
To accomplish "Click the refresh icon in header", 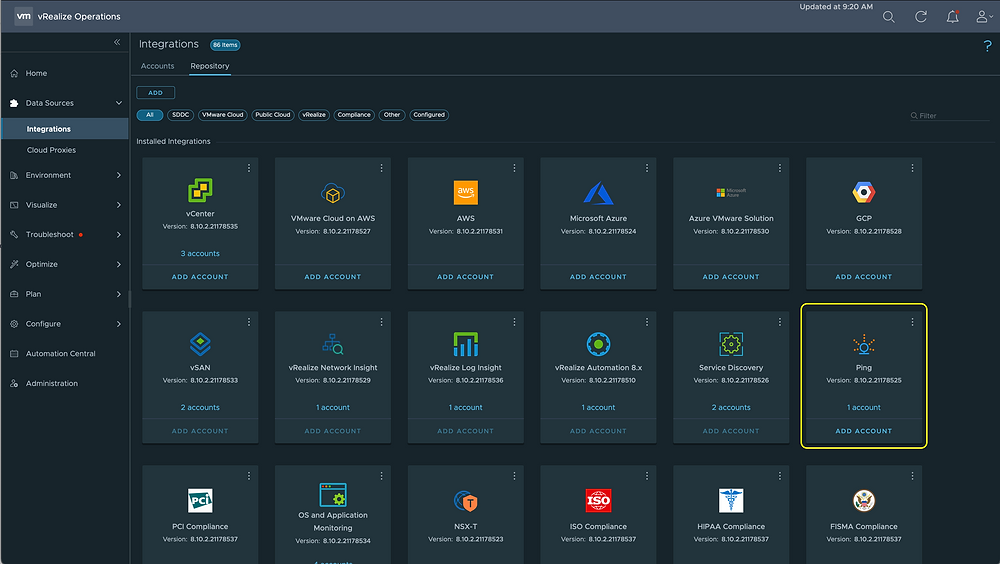I will coord(920,17).
